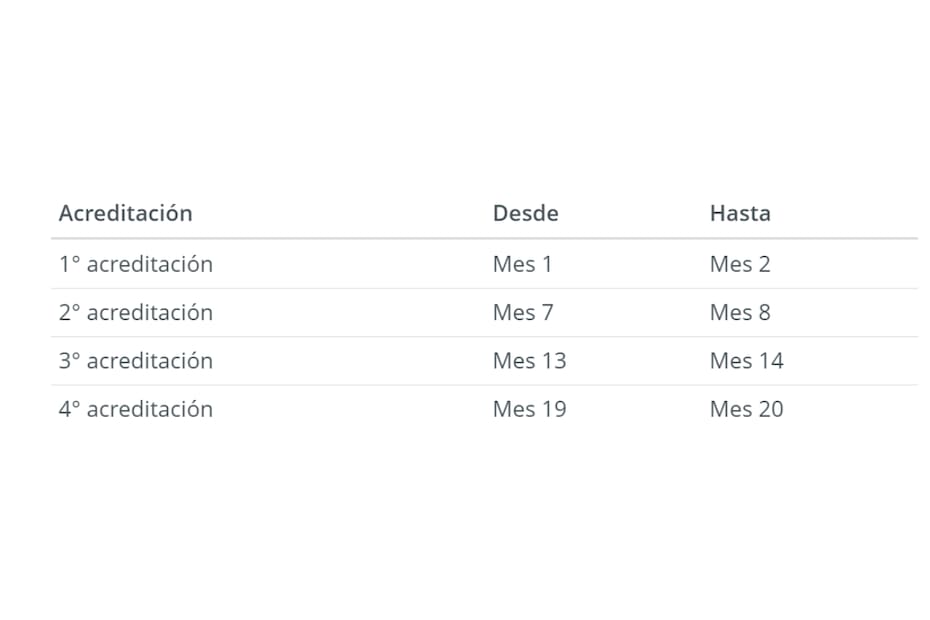The image size is (930, 620).
Task: Select the 3° acreditación row label
Action: [x=136, y=361]
